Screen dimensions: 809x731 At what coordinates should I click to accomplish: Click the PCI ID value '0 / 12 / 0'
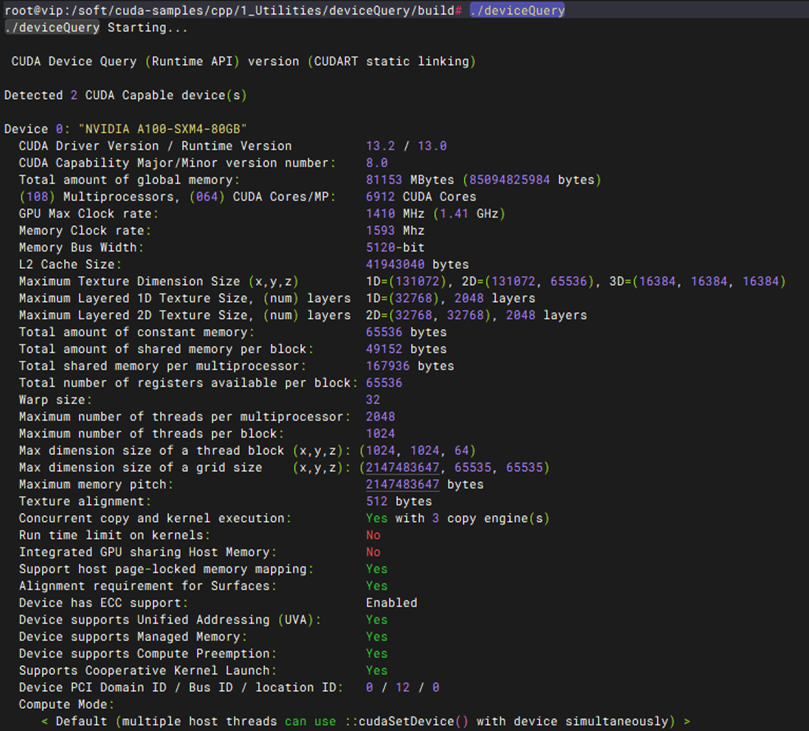[x=402, y=688]
